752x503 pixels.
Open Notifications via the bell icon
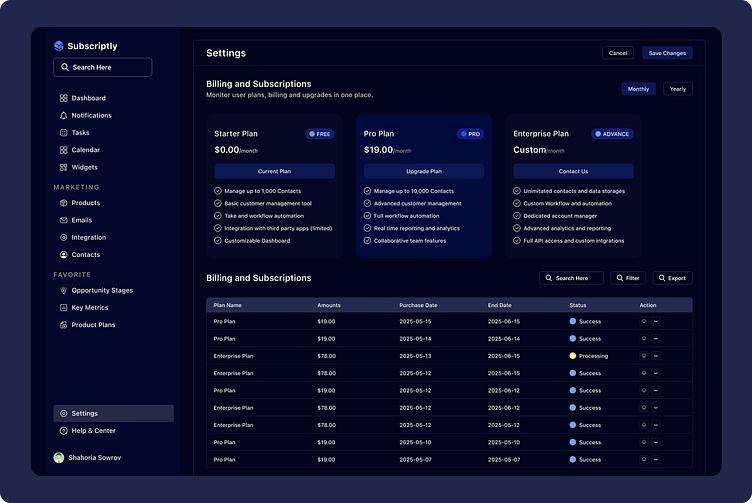64,116
